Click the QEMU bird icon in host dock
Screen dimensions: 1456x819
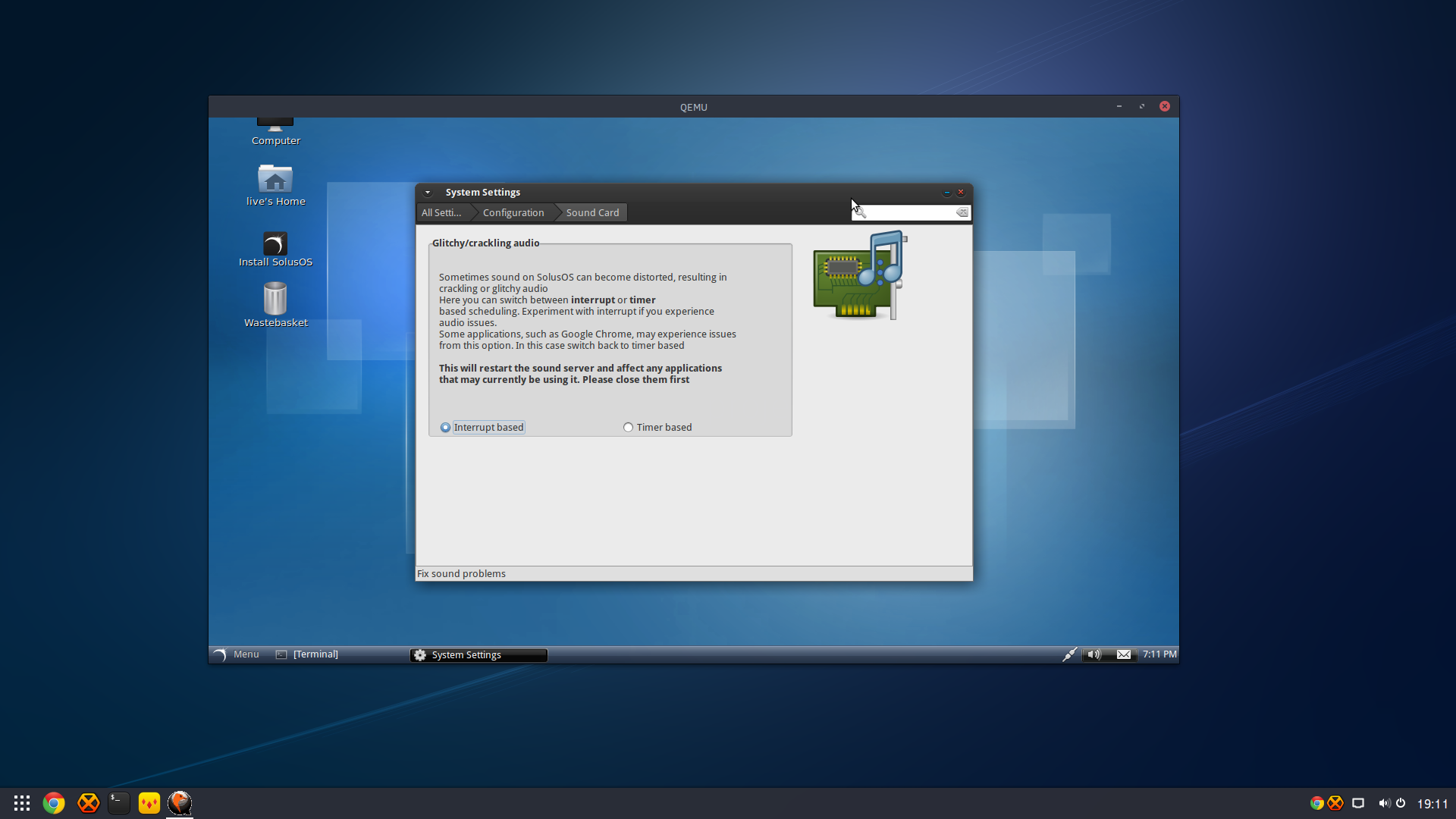pyautogui.click(x=180, y=802)
